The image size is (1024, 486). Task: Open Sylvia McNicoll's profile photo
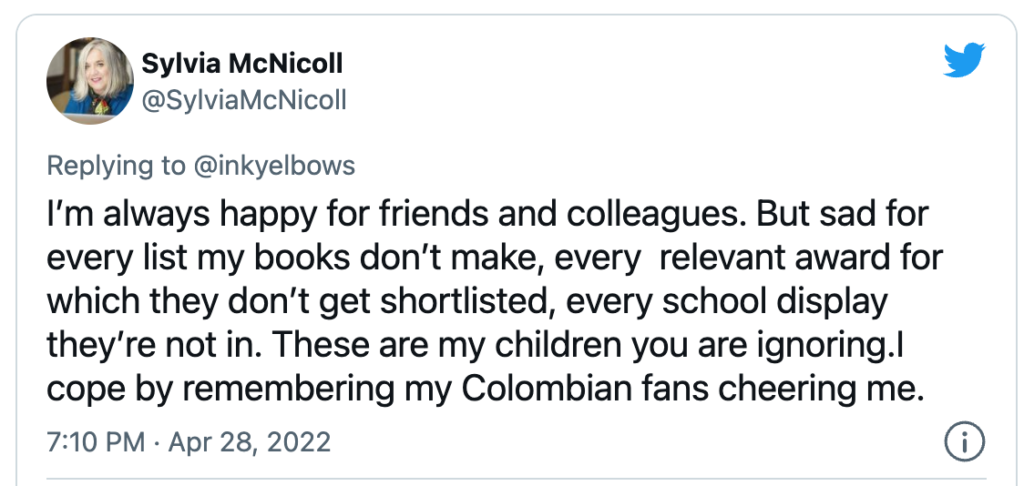[90, 81]
